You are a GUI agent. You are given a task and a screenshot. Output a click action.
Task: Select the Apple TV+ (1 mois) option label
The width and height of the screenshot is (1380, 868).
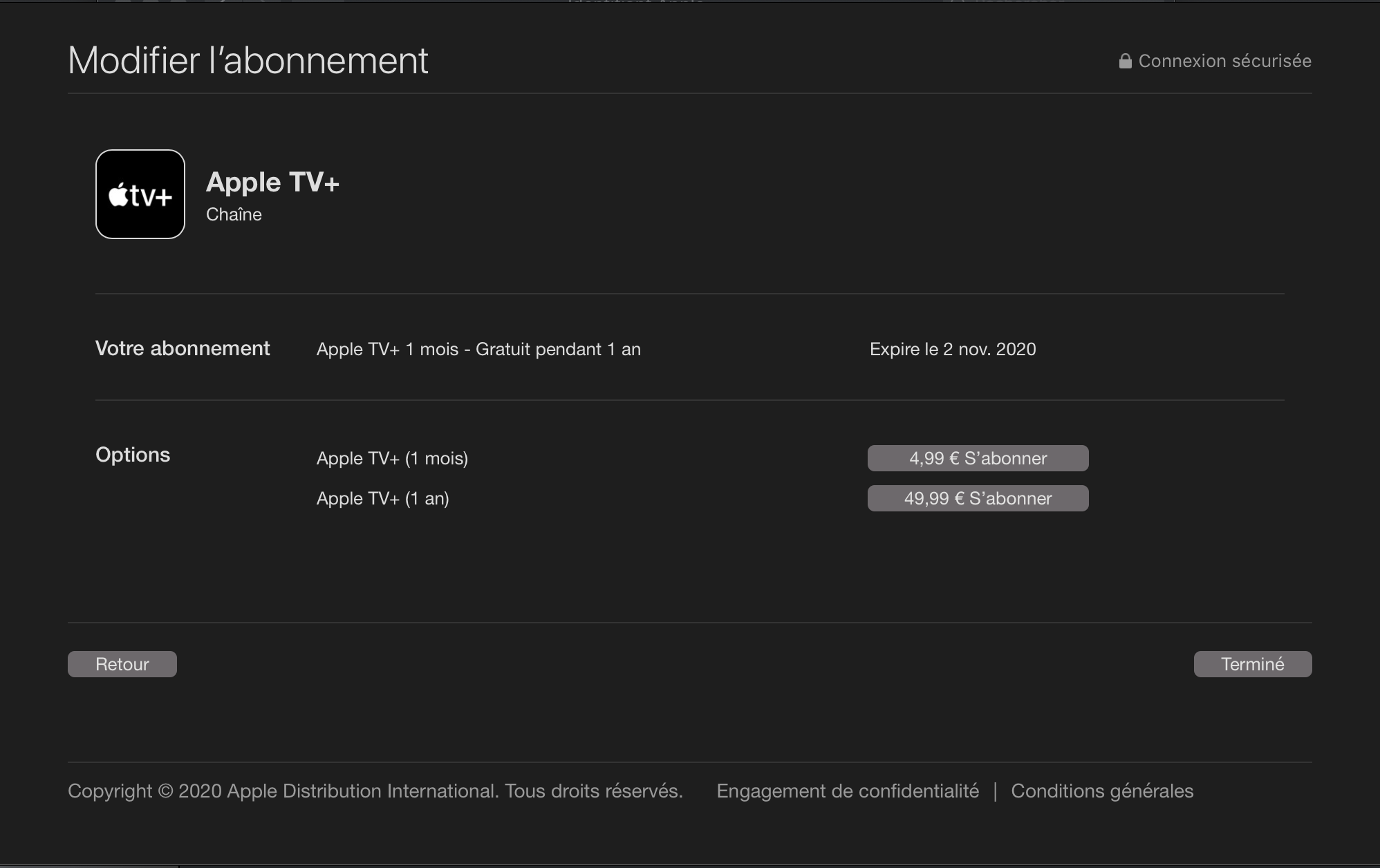[x=392, y=458]
